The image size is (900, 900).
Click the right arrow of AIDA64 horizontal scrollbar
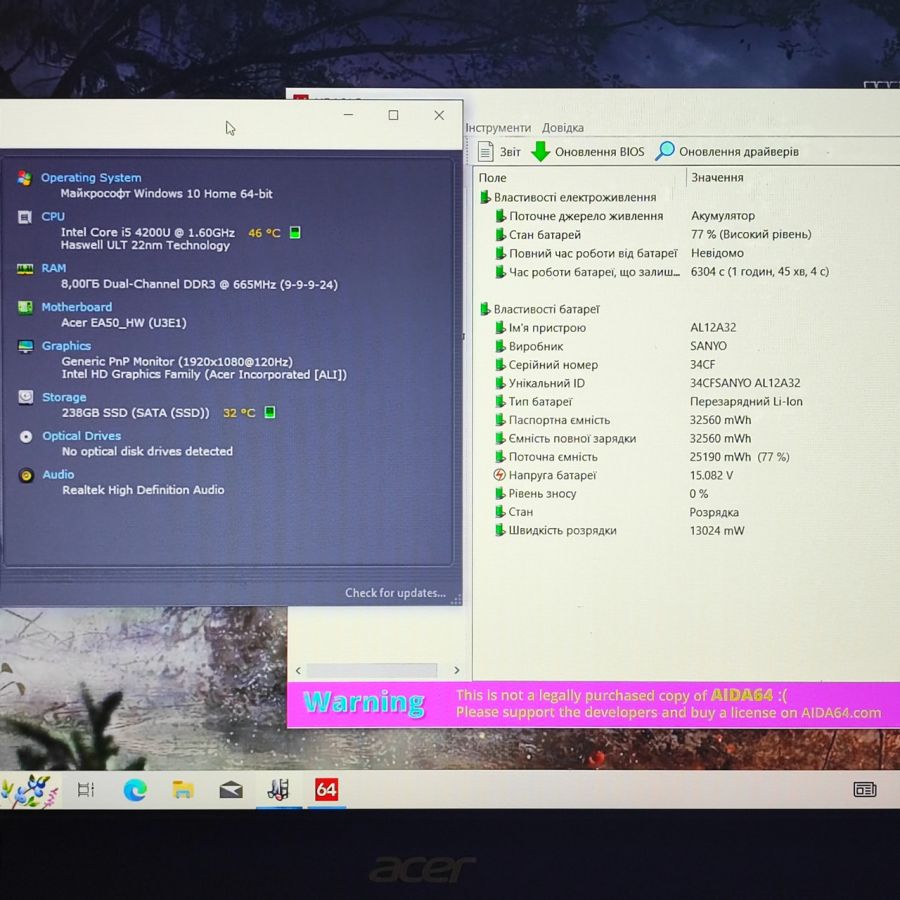[x=456, y=670]
